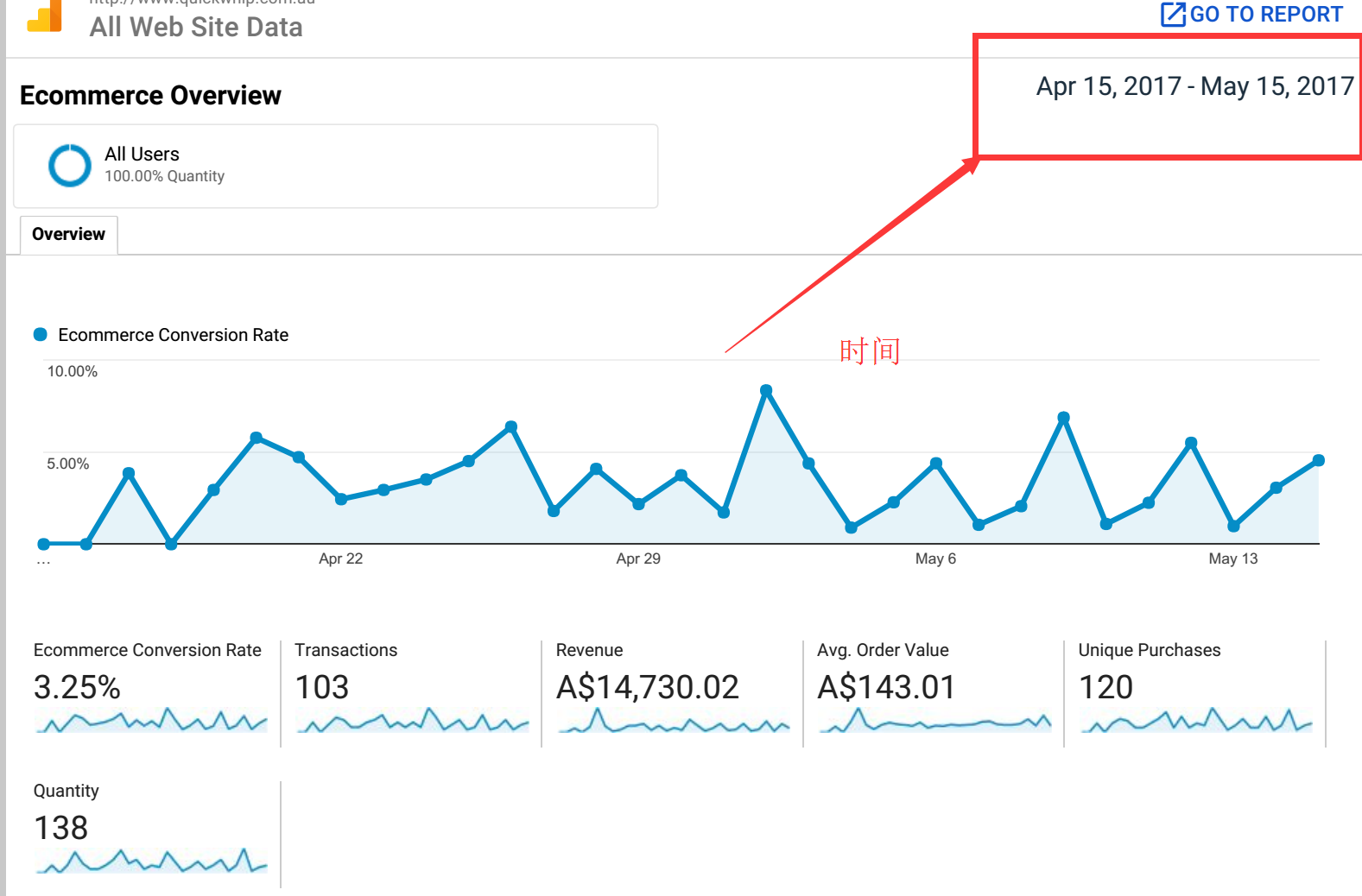Click the Avg. Order Value label

click(x=883, y=650)
